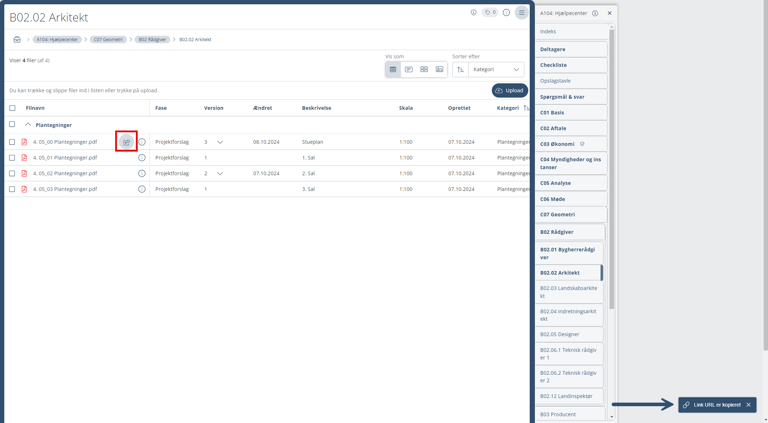Collapse the Plantegninger group
This screenshot has height=423, width=768.
coord(28,125)
